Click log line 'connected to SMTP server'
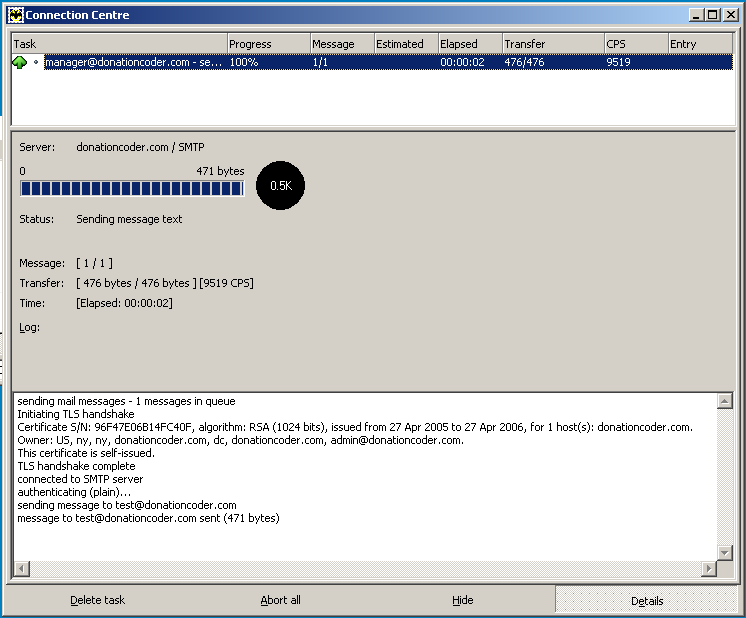The image size is (746, 618). (x=80, y=479)
